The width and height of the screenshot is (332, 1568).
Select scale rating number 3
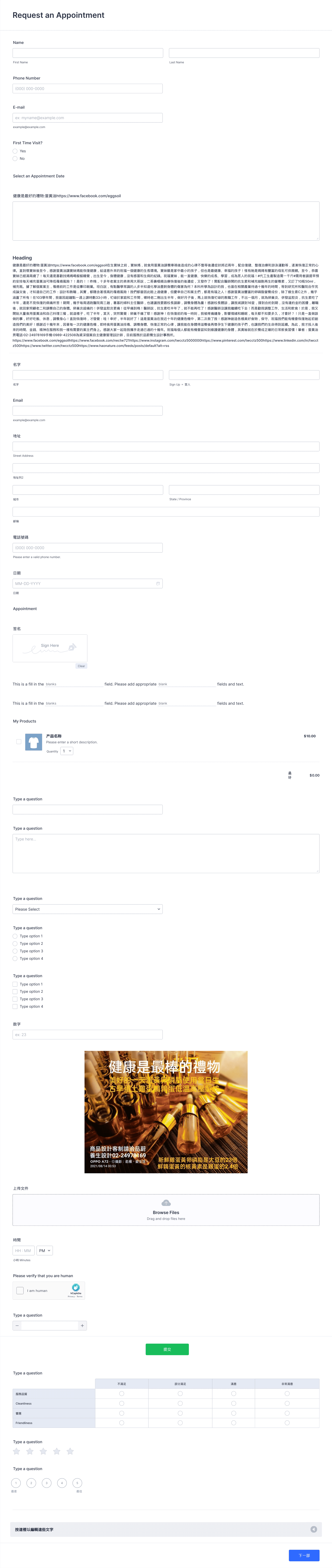tap(46, 1483)
